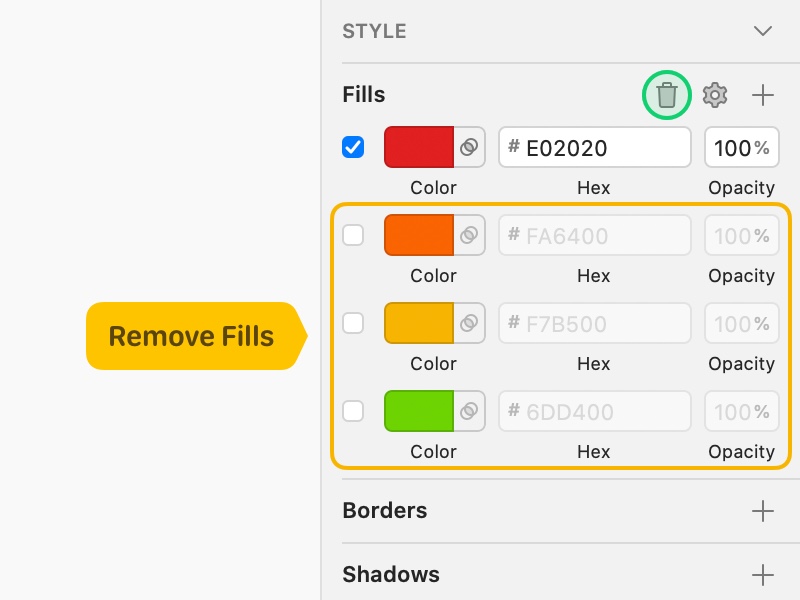Disable the E02020 red fill checkbox
This screenshot has height=600, width=800.
click(x=353, y=147)
